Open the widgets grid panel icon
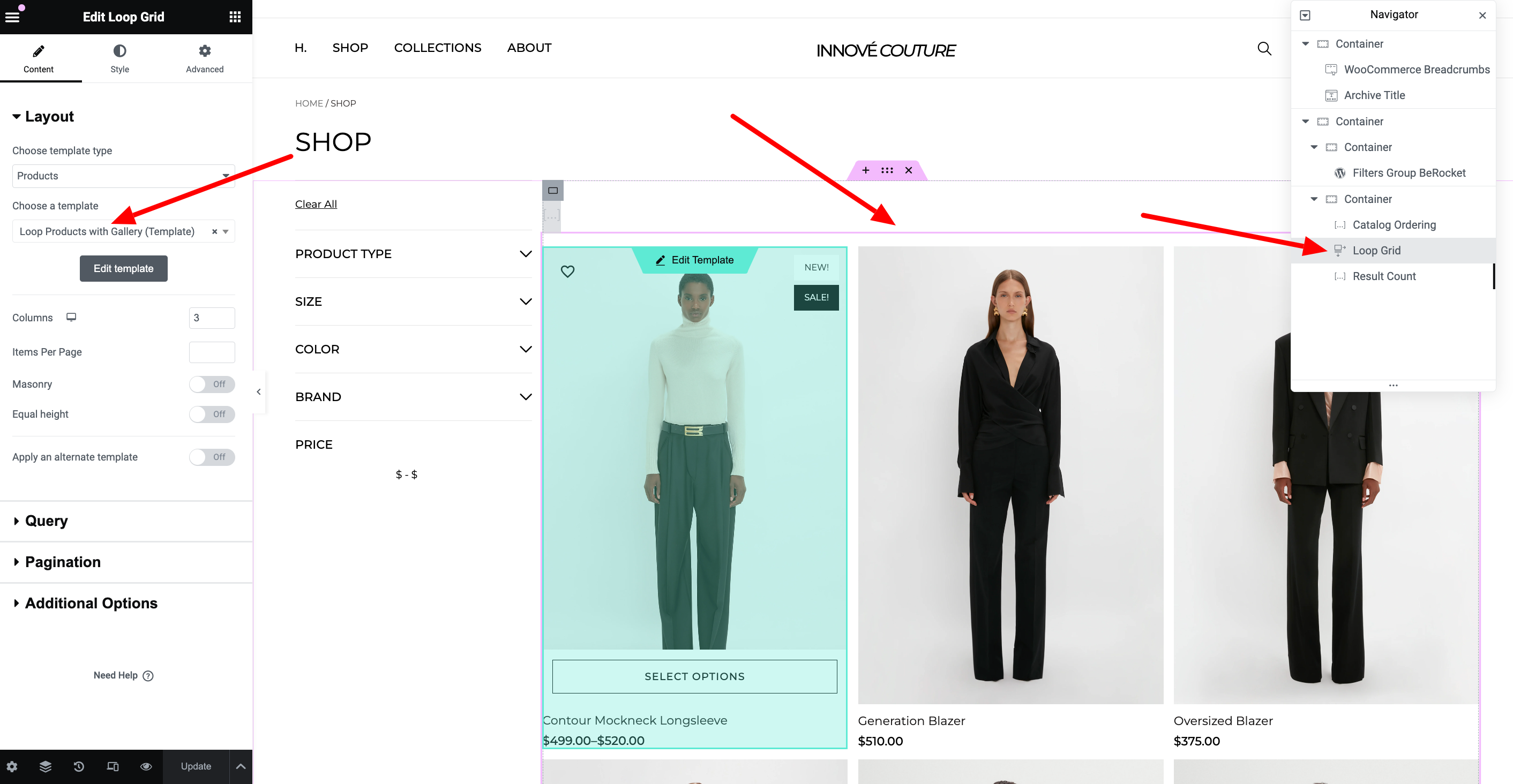Viewport: 1513px width, 784px height. coord(235,17)
